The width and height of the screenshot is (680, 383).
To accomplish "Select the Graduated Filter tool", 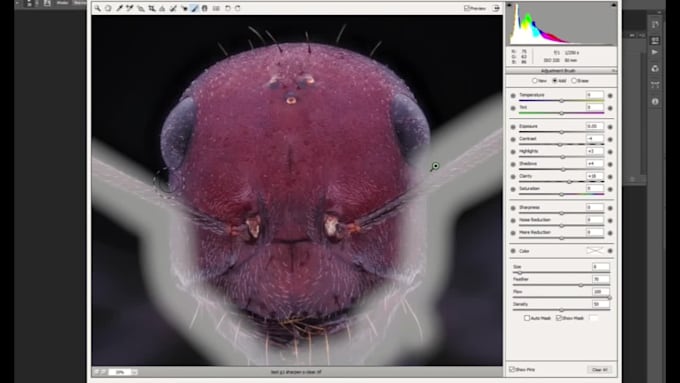I will pyautogui.click(x=205, y=8).
